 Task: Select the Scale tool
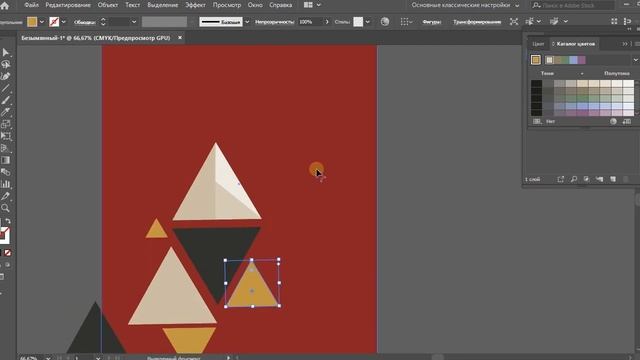tap(6, 124)
